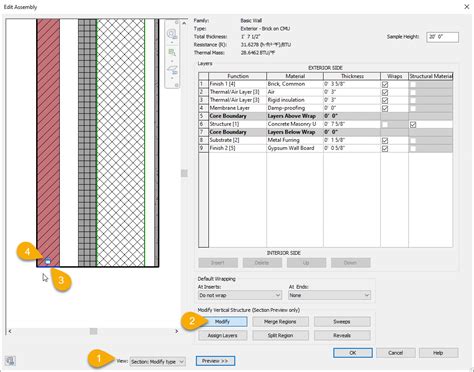Click the Thickness column header

[x=352, y=76]
